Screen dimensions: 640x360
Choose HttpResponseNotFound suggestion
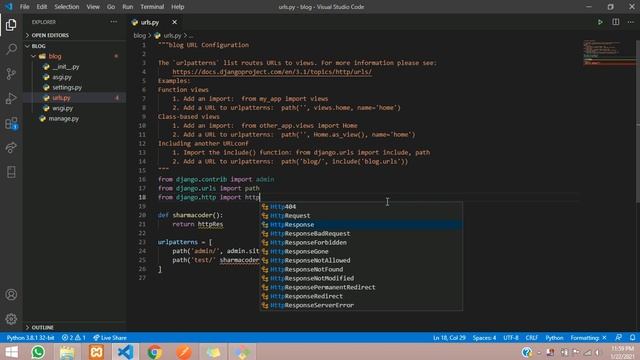pyautogui.click(x=362, y=269)
